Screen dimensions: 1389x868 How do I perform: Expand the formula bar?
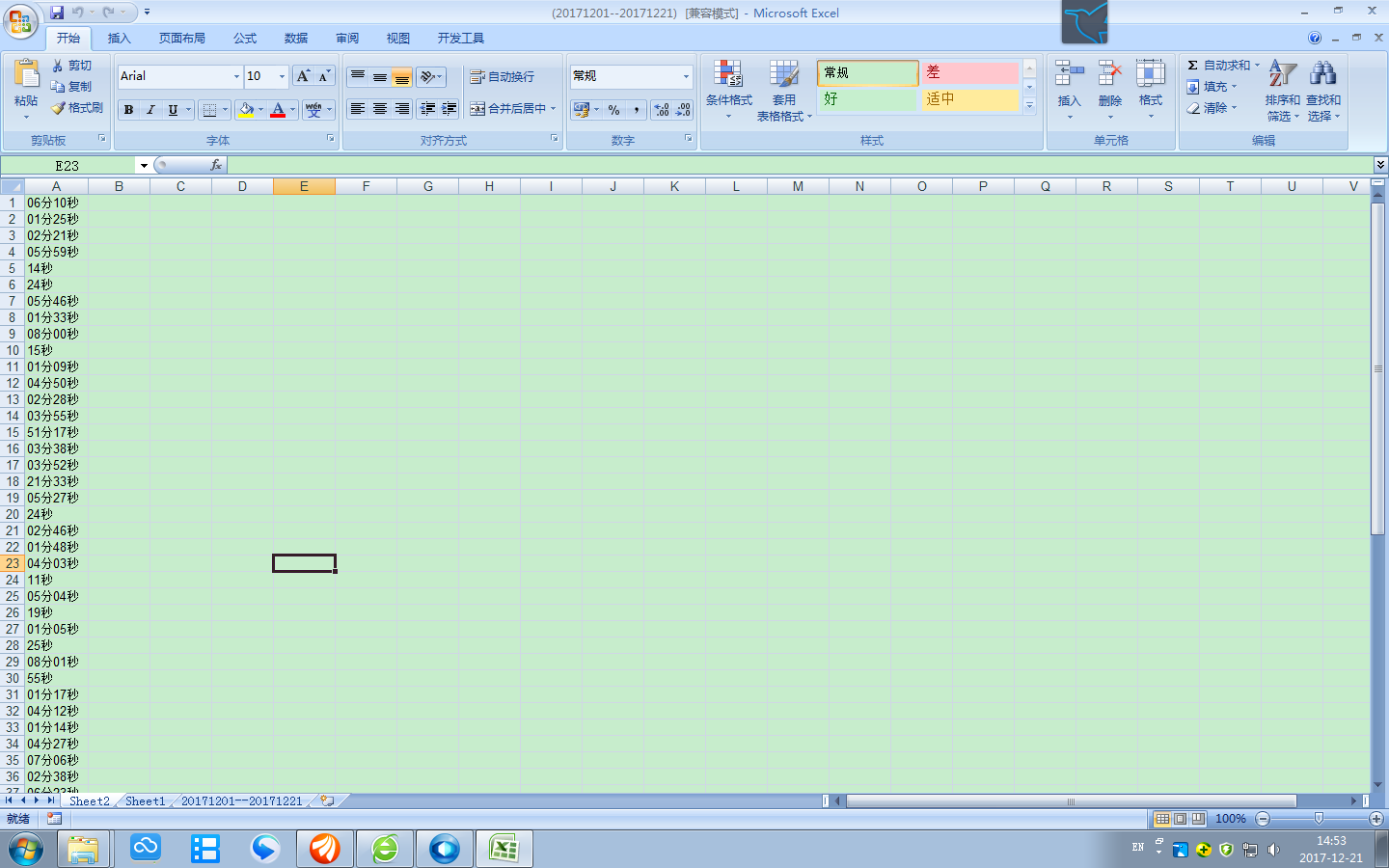point(1380,165)
